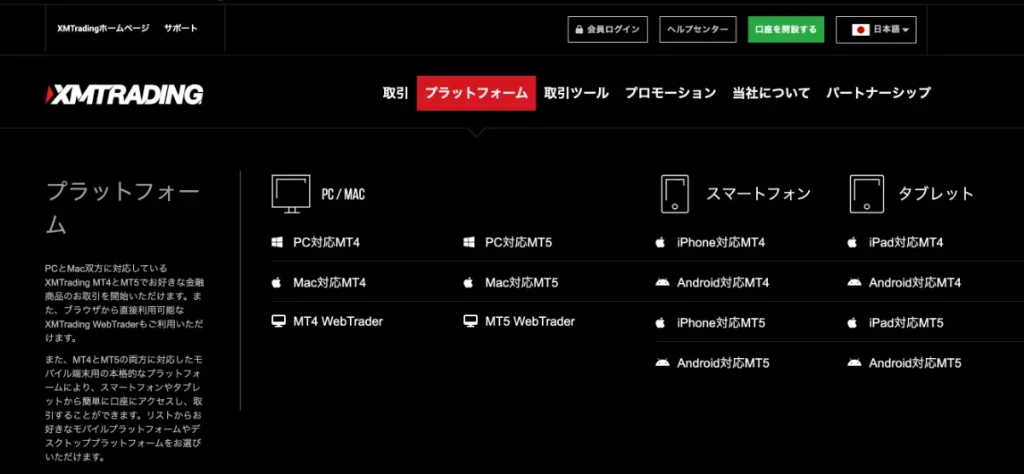Click the large プラットフォーム sidebar heading
This screenshot has width=1024, height=474.
123,208
